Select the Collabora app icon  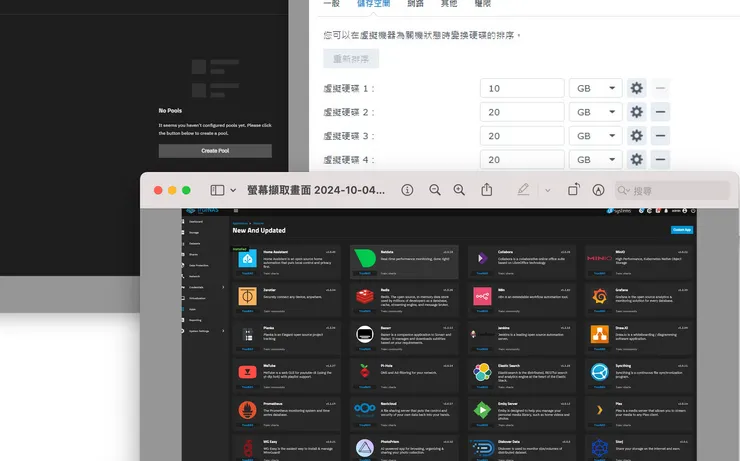482,258
